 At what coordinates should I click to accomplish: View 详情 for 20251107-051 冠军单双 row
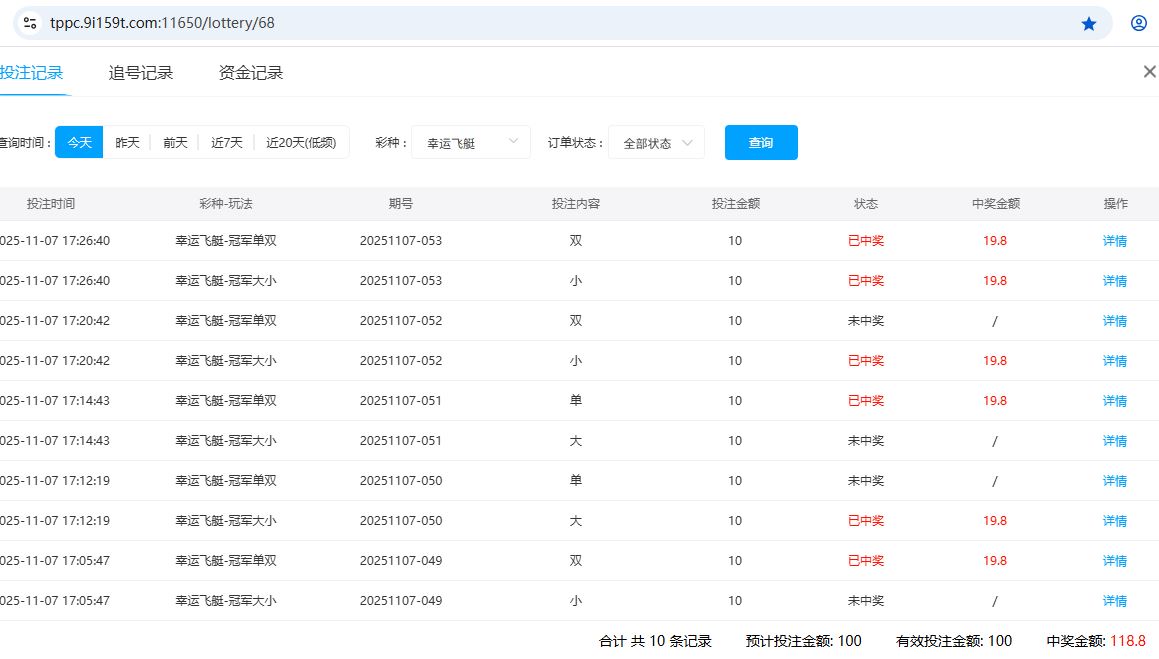point(1114,401)
